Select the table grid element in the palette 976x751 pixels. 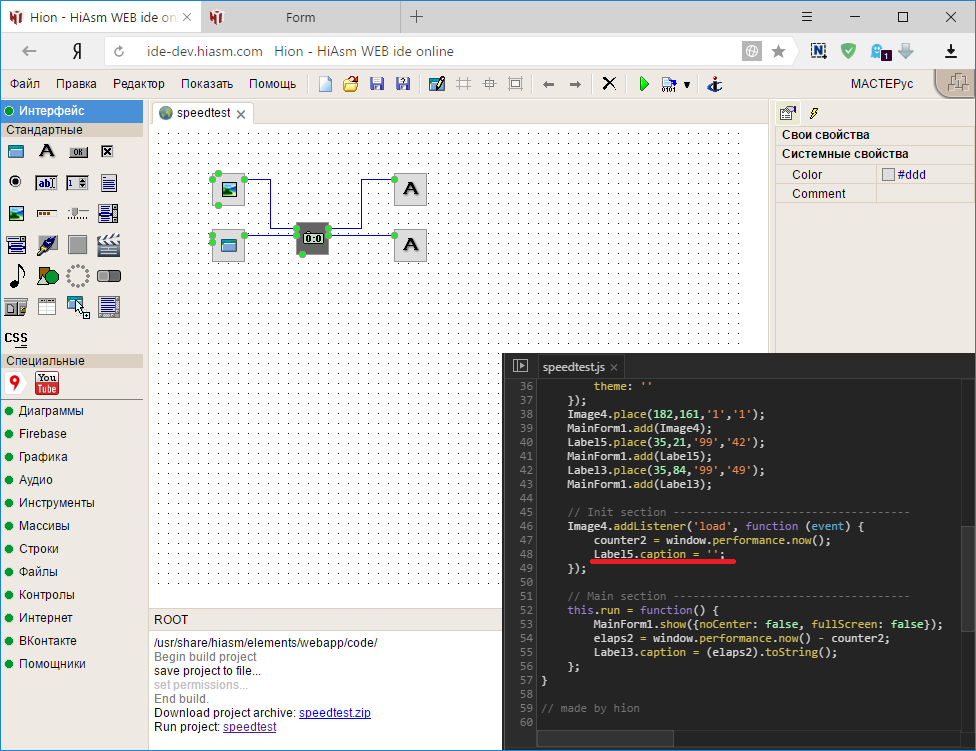47,307
